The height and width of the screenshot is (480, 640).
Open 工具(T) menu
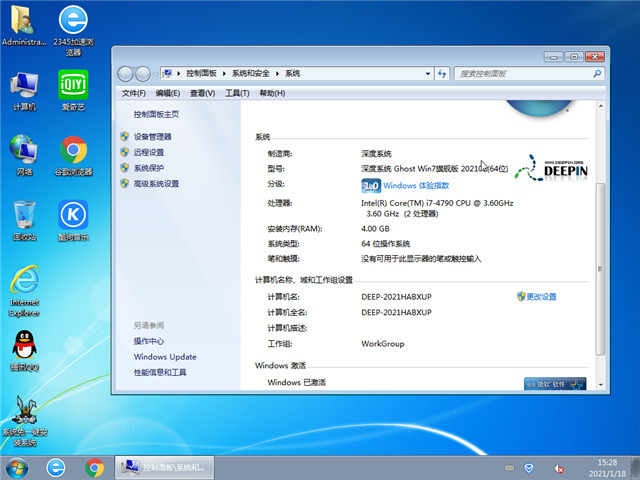(x=237, y=93)
